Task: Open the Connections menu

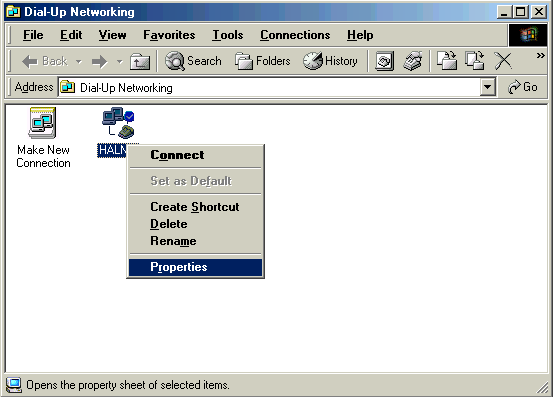Action: tap(295, 35)
